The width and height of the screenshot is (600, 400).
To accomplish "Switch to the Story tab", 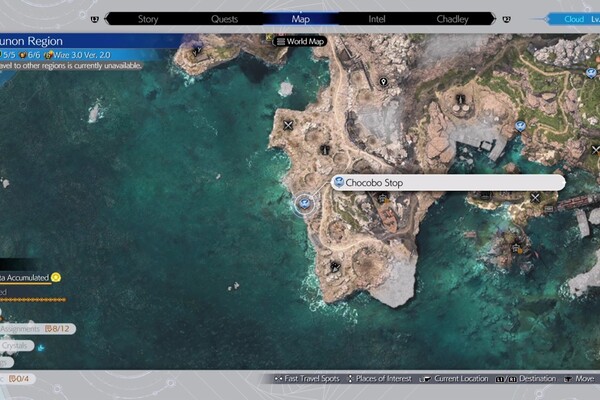I will [x=148, y=19].
